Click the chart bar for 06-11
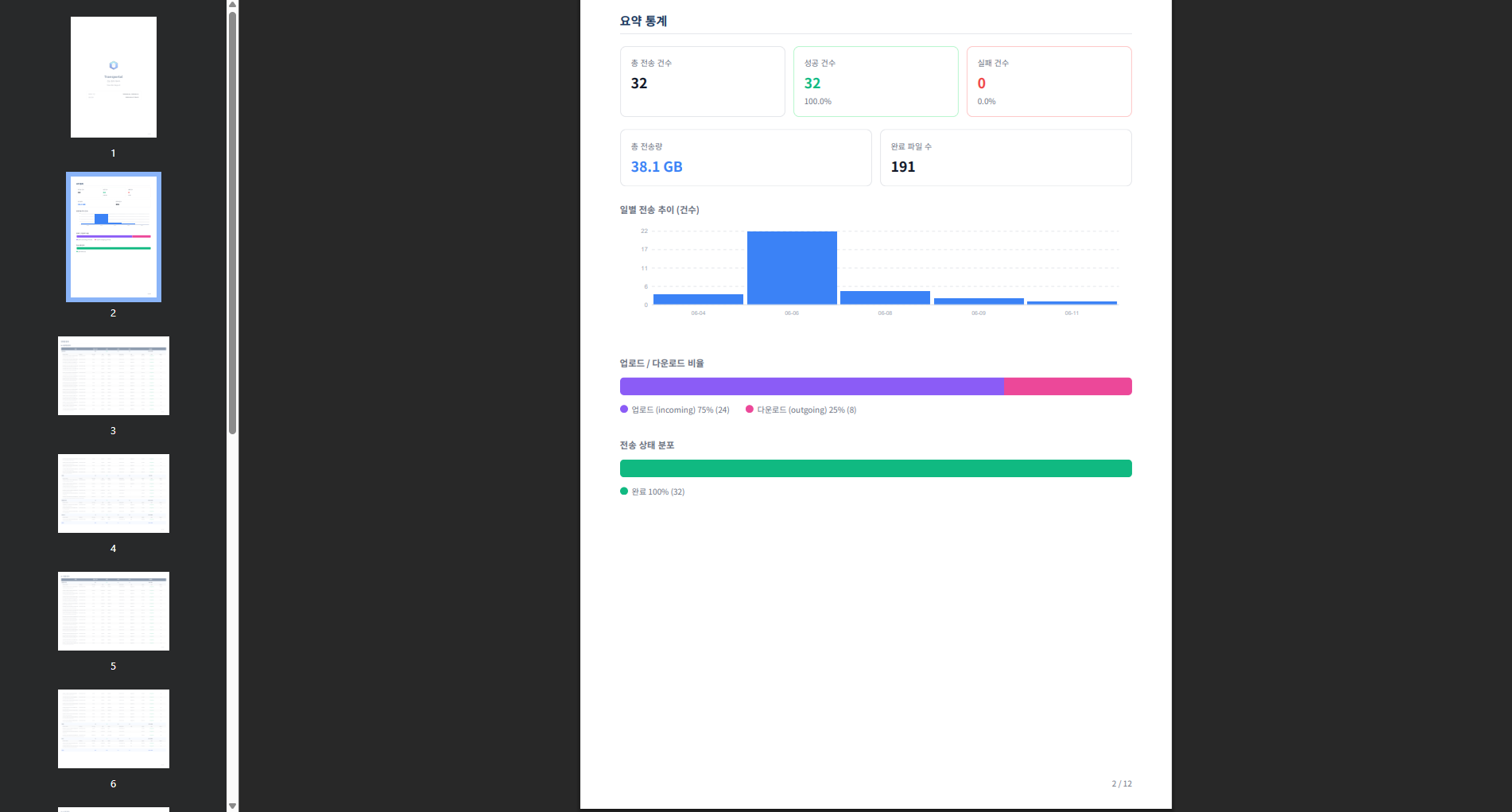 pos(1072,303)
